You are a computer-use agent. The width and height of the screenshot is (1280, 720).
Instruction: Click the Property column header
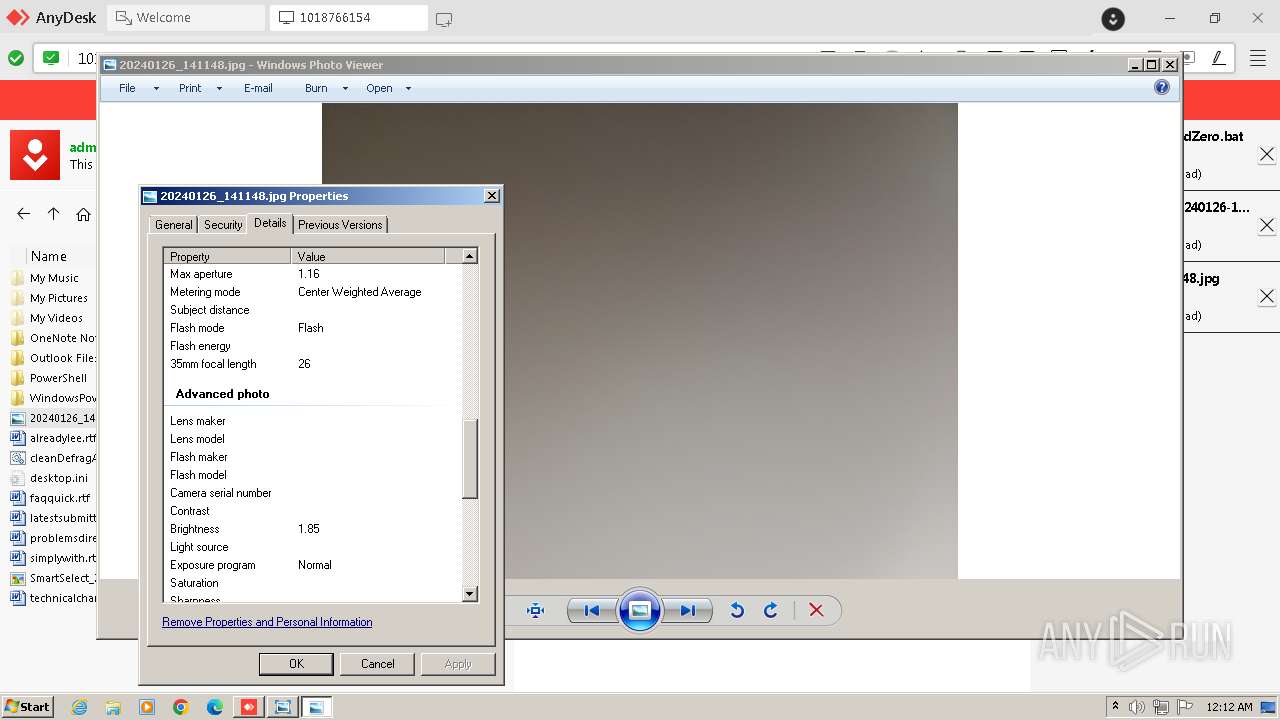tap(227, 257)
